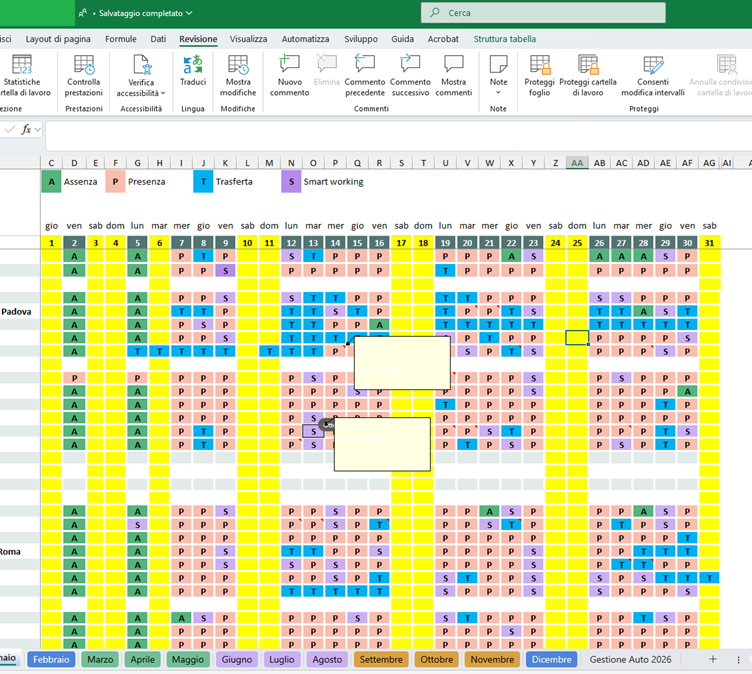Switch to the Sviluppo tab
The height and width of the screenshot is (674, 752).
coord(361,39)
